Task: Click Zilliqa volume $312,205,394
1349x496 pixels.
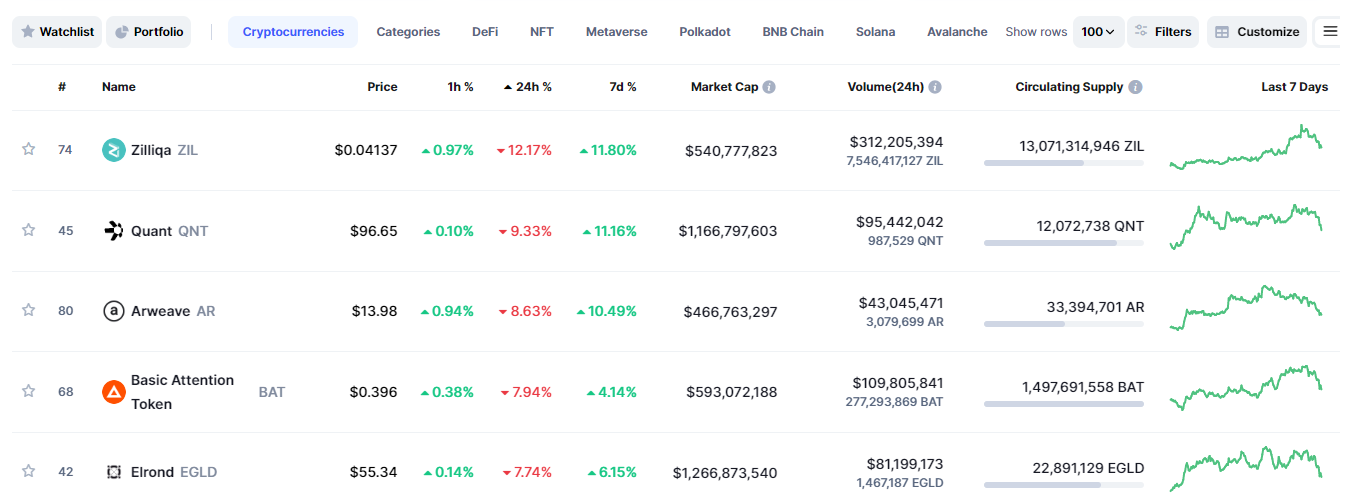Action: 896,142
